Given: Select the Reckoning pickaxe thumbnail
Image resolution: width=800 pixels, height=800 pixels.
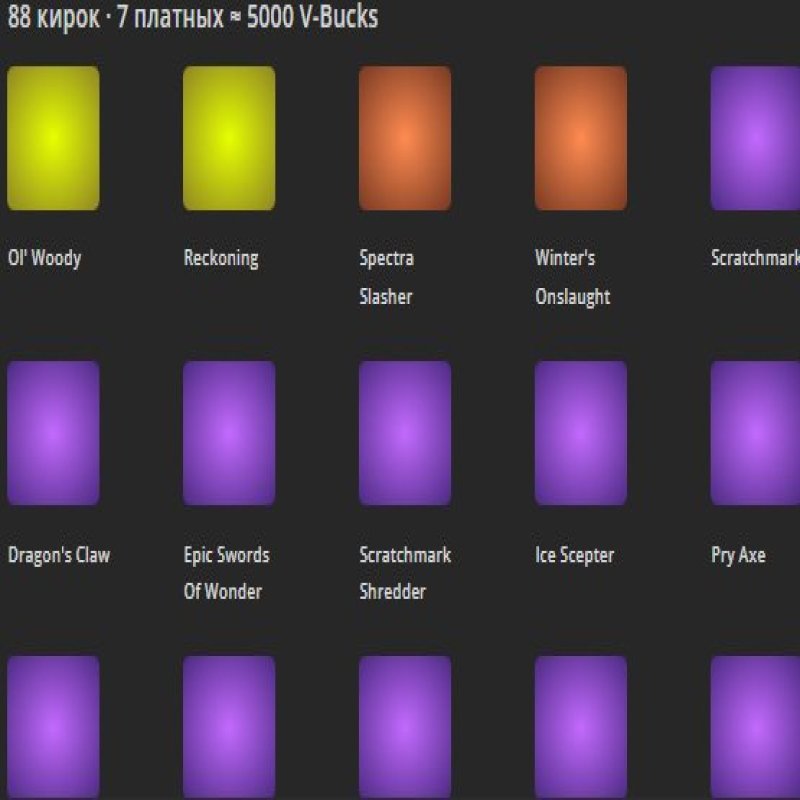Looking at the screenshot, I should (228, 137).
